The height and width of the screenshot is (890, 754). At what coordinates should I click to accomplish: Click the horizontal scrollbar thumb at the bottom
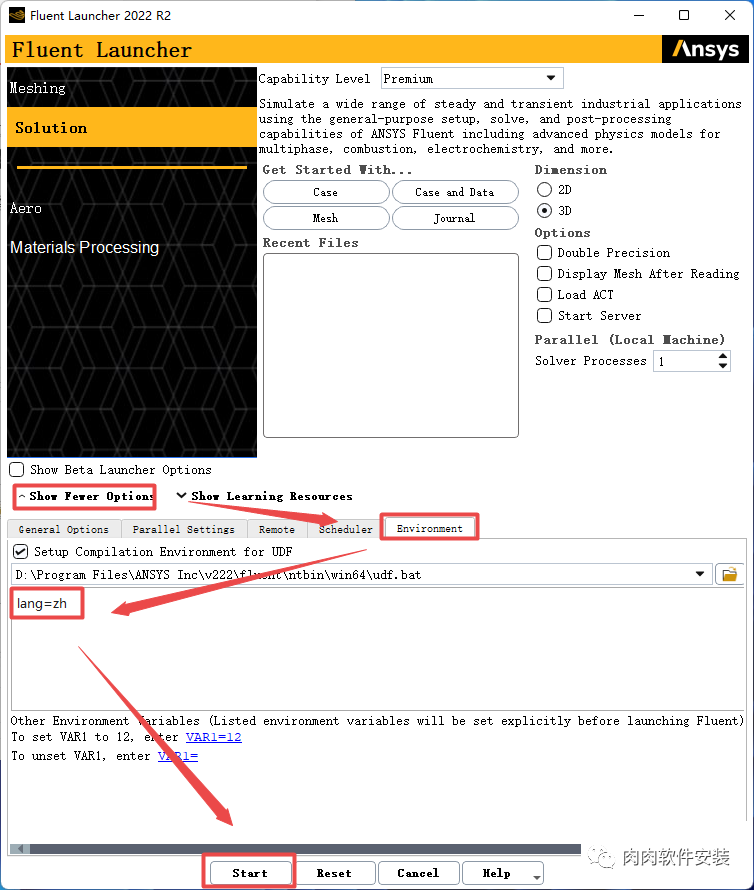pyautogui.click(x=305, y=849)
